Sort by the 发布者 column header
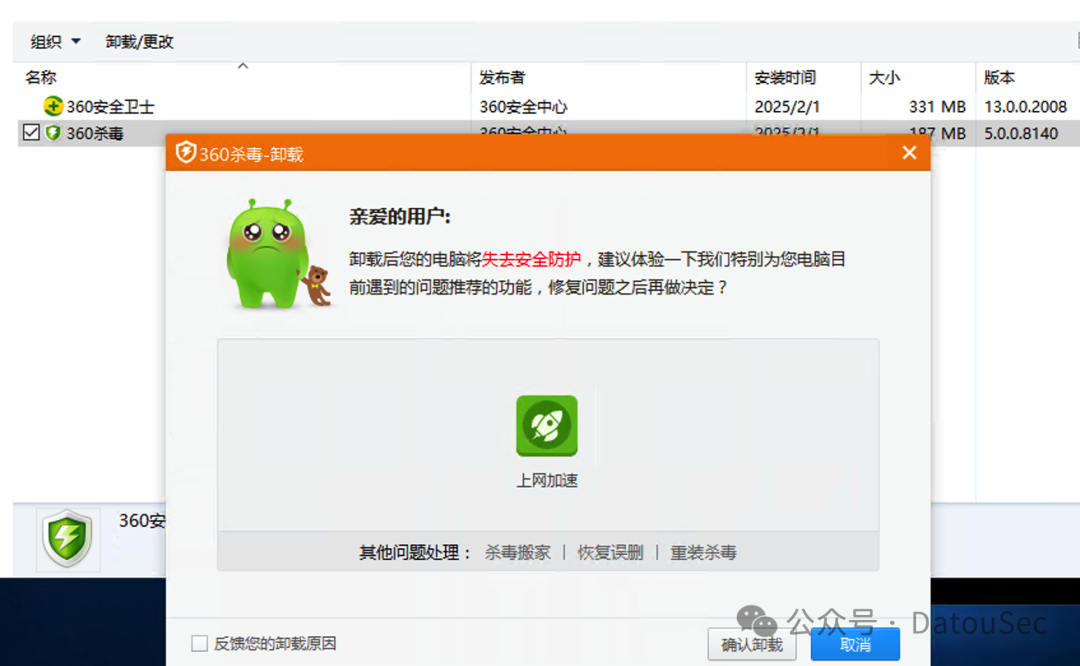The width and height of the screenshot is (1080, 666). coord(502,77)
